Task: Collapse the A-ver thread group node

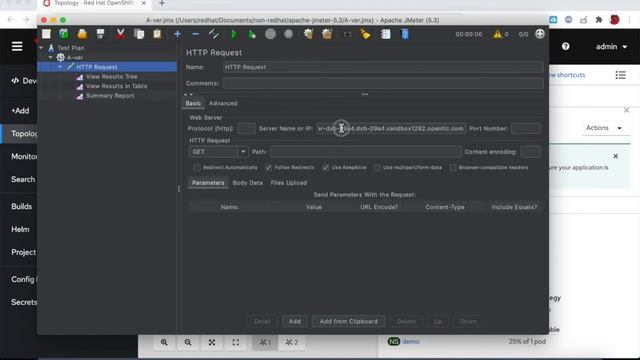Action: point(51,58)
